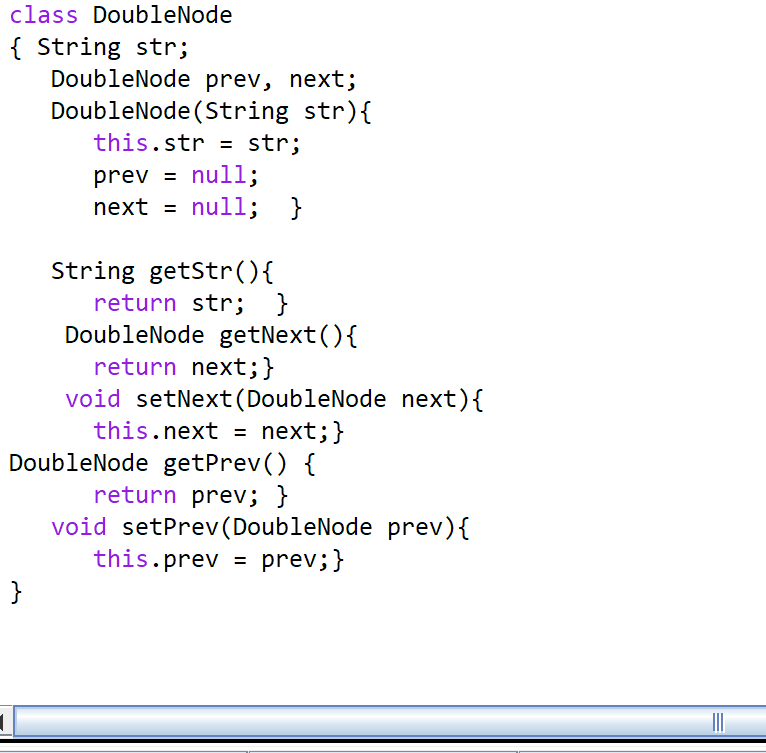766x753 pixels.
Task: Click 'prev = null;' statement
Action: click(x=176, y=176)
